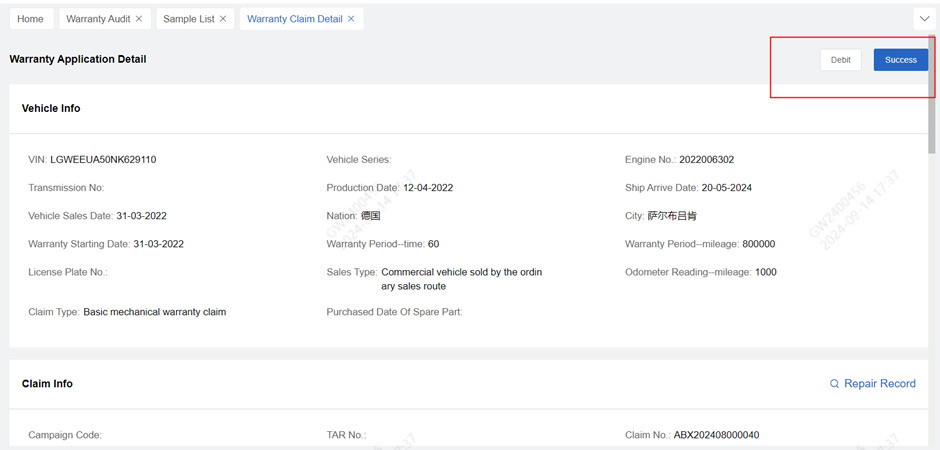Viewport: 940px width, 450px height.
Task: Switch to the Sample List tab
Action: tap(189, 19)
